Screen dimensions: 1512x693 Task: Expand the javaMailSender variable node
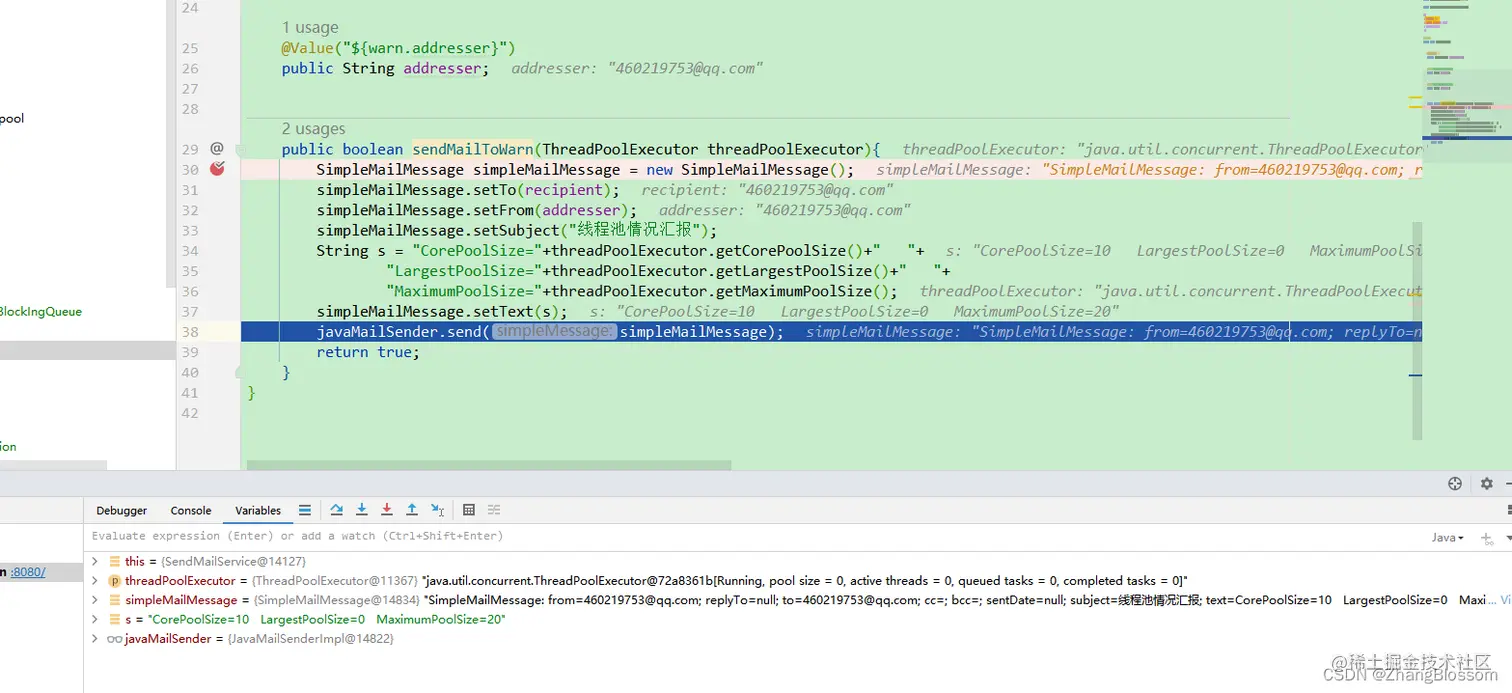tap(95, 638)
